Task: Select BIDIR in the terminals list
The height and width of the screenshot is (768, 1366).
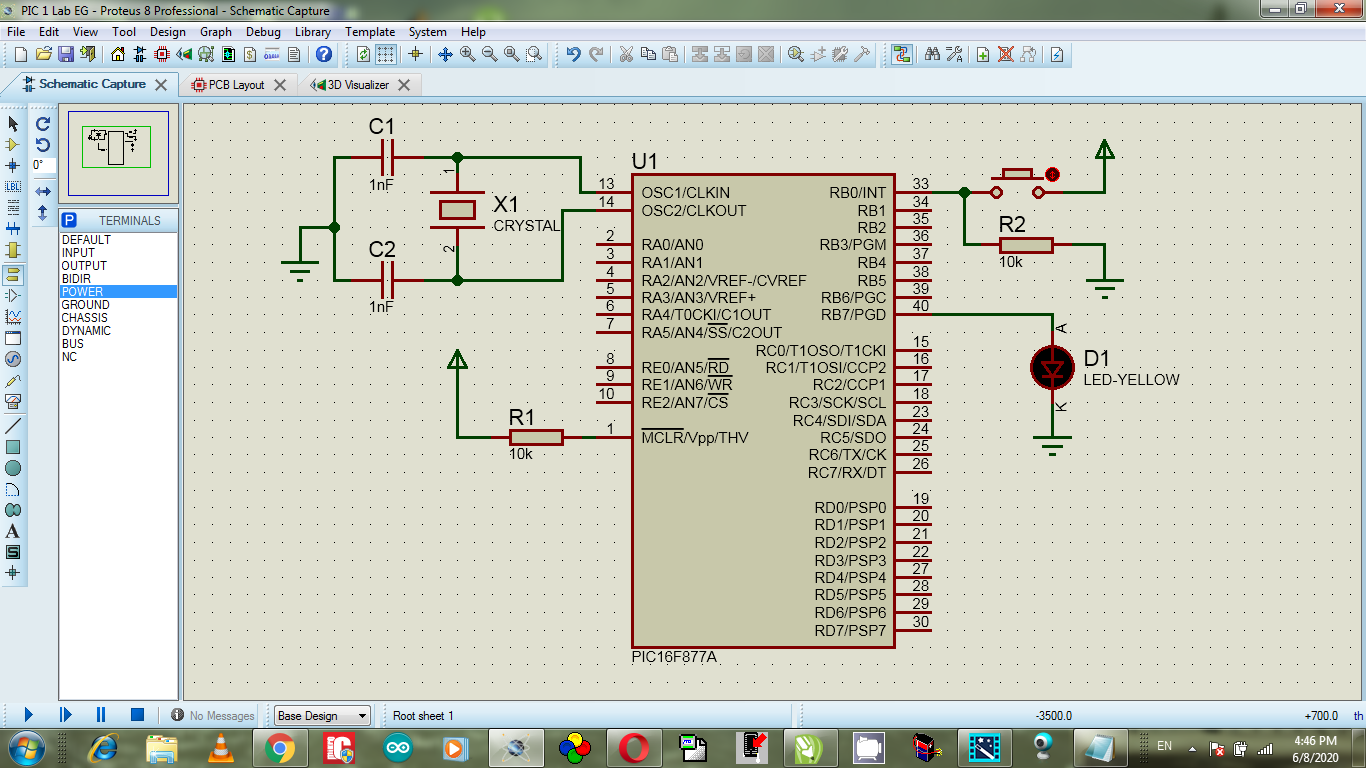Action: [118, 279]
